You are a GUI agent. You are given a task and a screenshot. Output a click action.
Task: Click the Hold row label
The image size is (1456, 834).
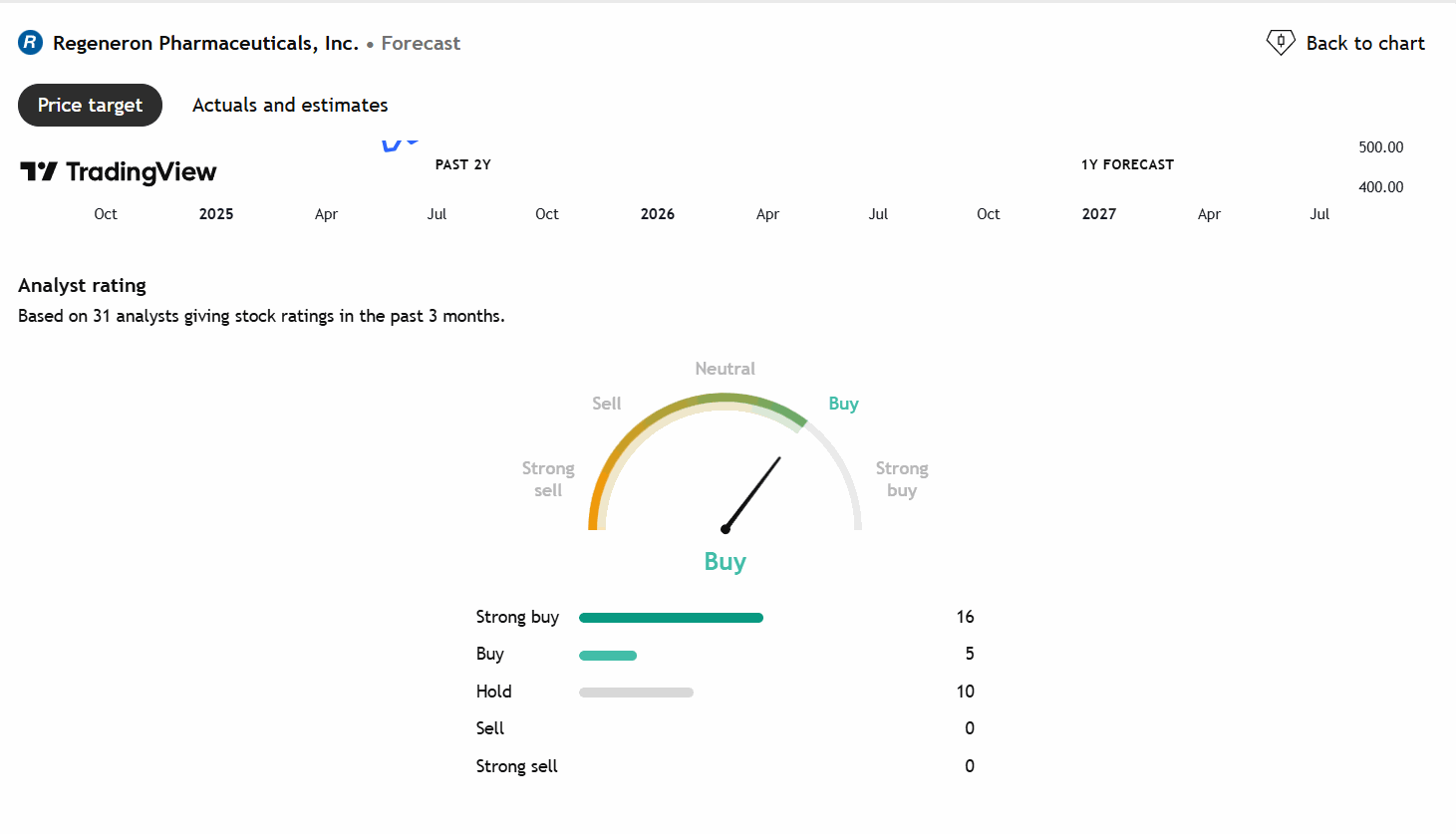coord(493,692)
